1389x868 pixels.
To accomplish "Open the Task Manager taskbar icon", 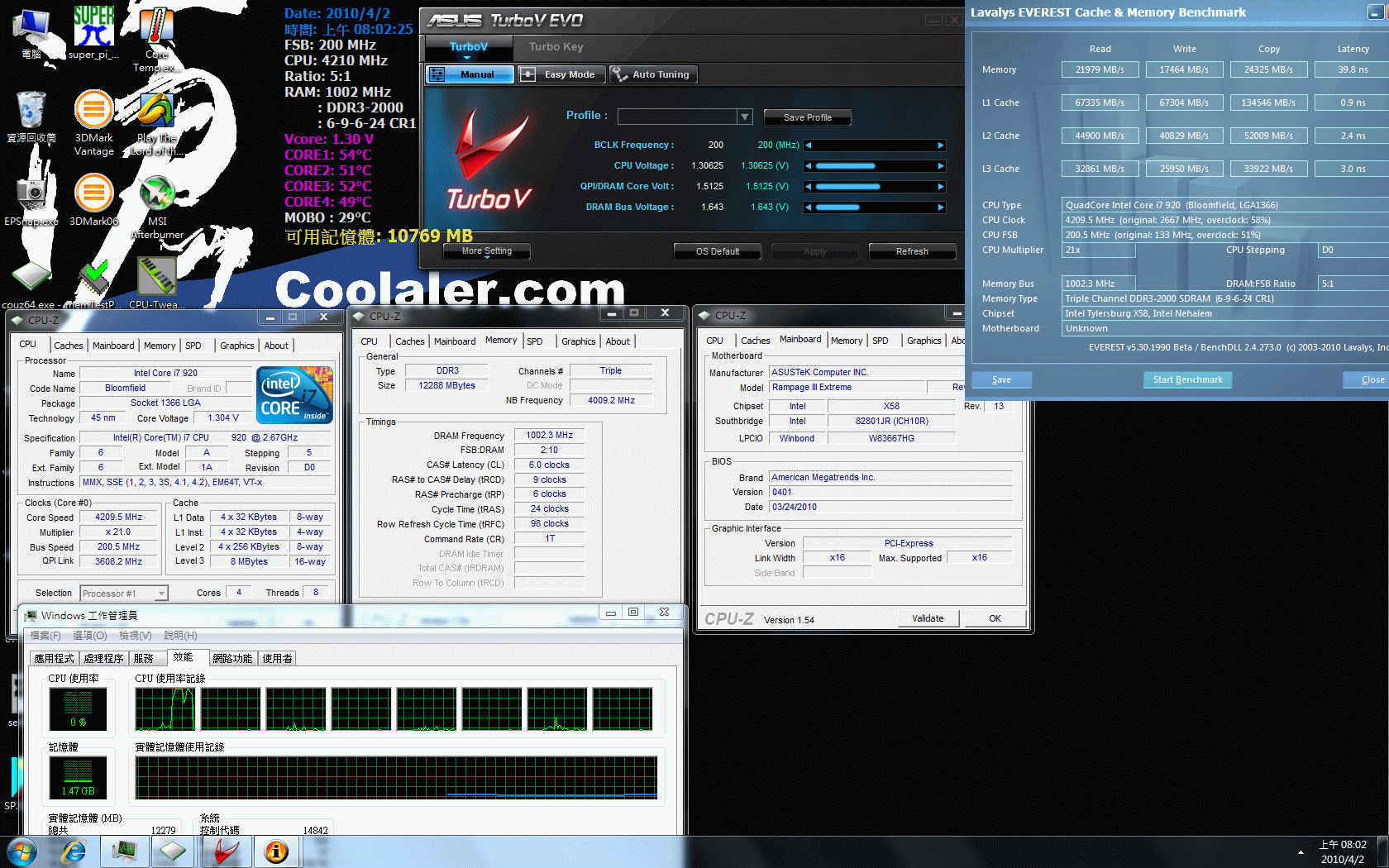I will pos(125,851).
